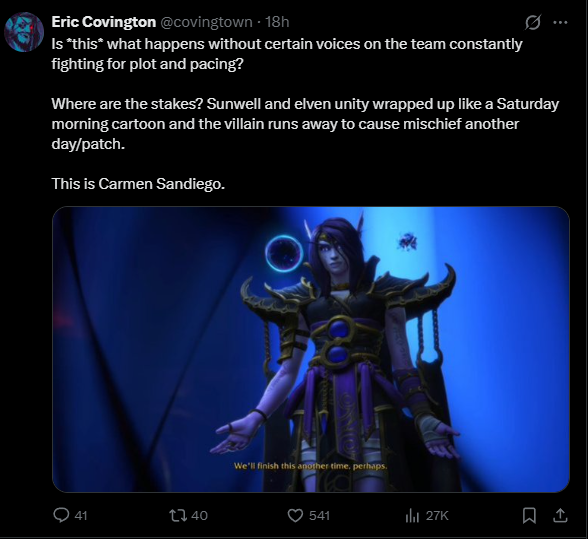Open Eric Covington's profile avatar
Viewport: 588px width, 539px height.
coord(24,32)
